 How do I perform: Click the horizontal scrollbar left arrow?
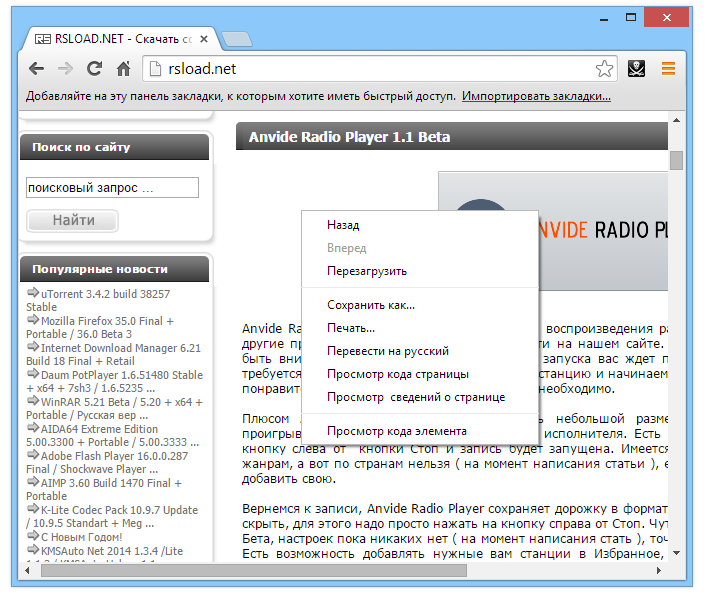(27, 571)
